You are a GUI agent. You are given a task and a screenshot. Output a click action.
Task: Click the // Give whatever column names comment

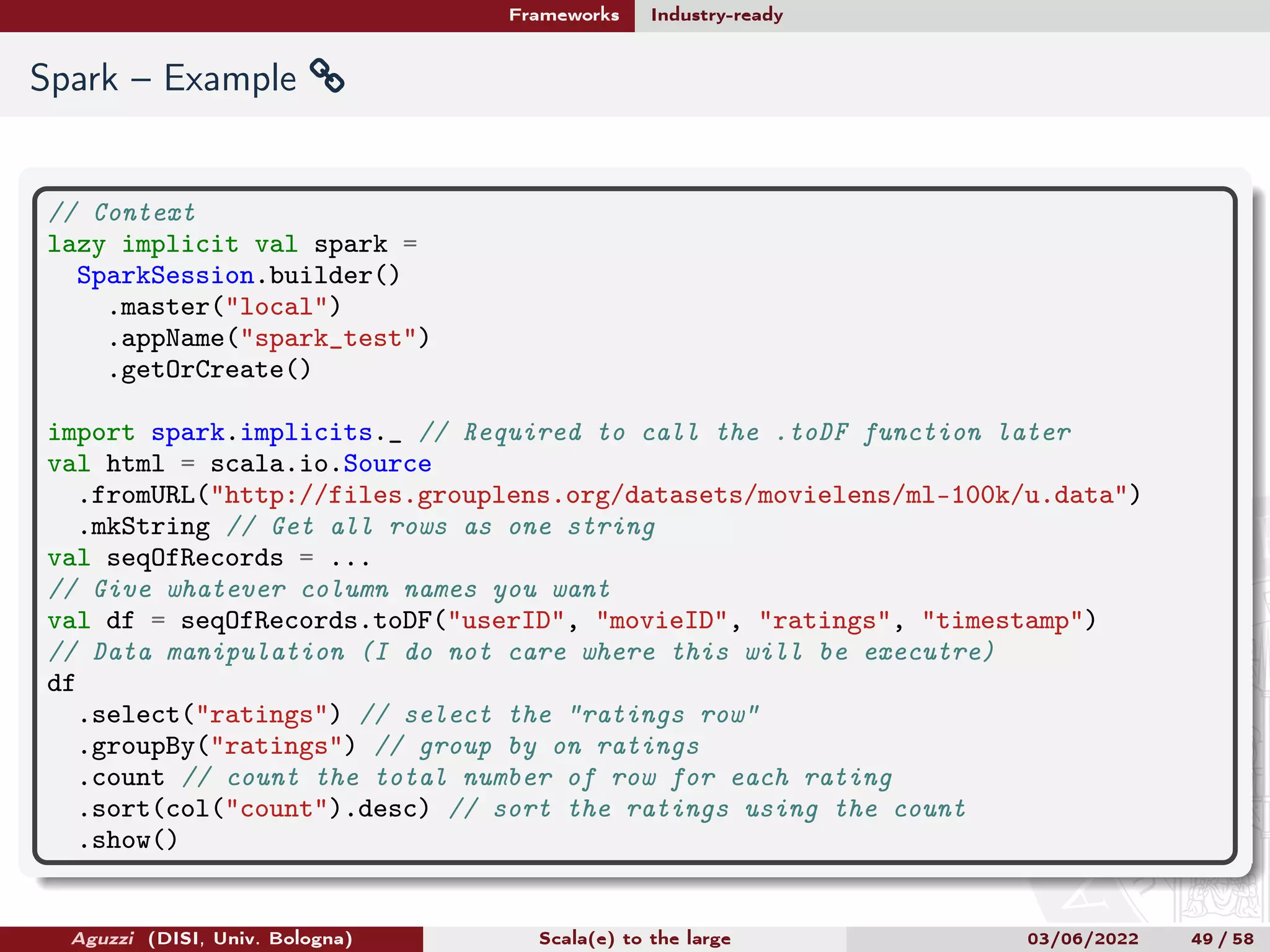point(329,589)
